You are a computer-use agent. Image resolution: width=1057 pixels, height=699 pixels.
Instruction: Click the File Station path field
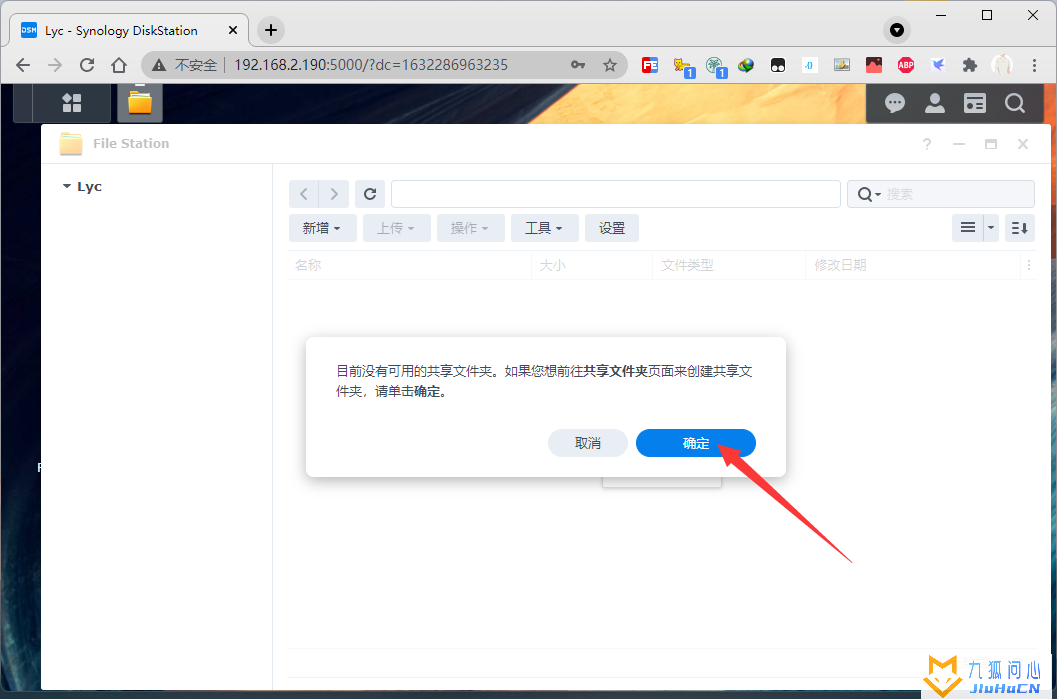pyautogui.click(x=615, y=194)
